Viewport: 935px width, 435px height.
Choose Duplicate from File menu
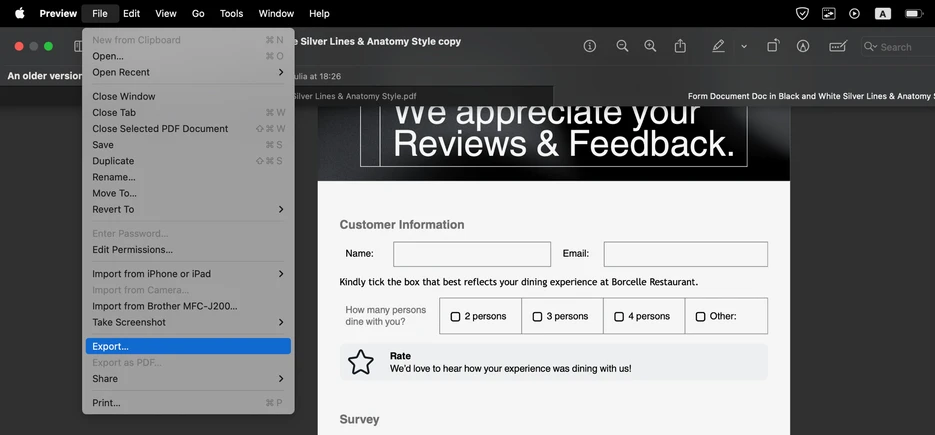pos(188,161)
